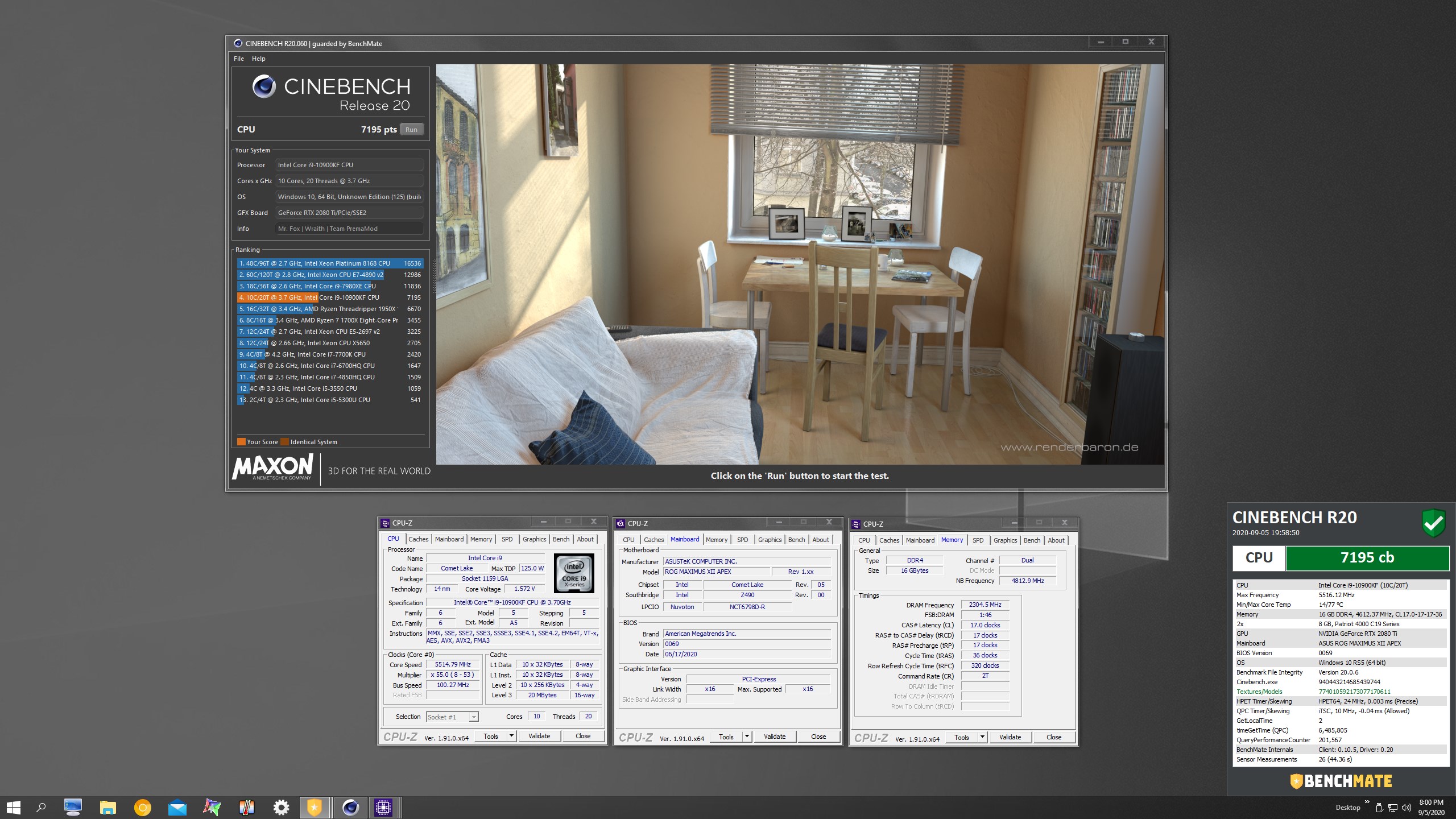Click Validate in the Mainboard CPU-Z window
This screenshot has width=1456, height=819.
point(774,737)
